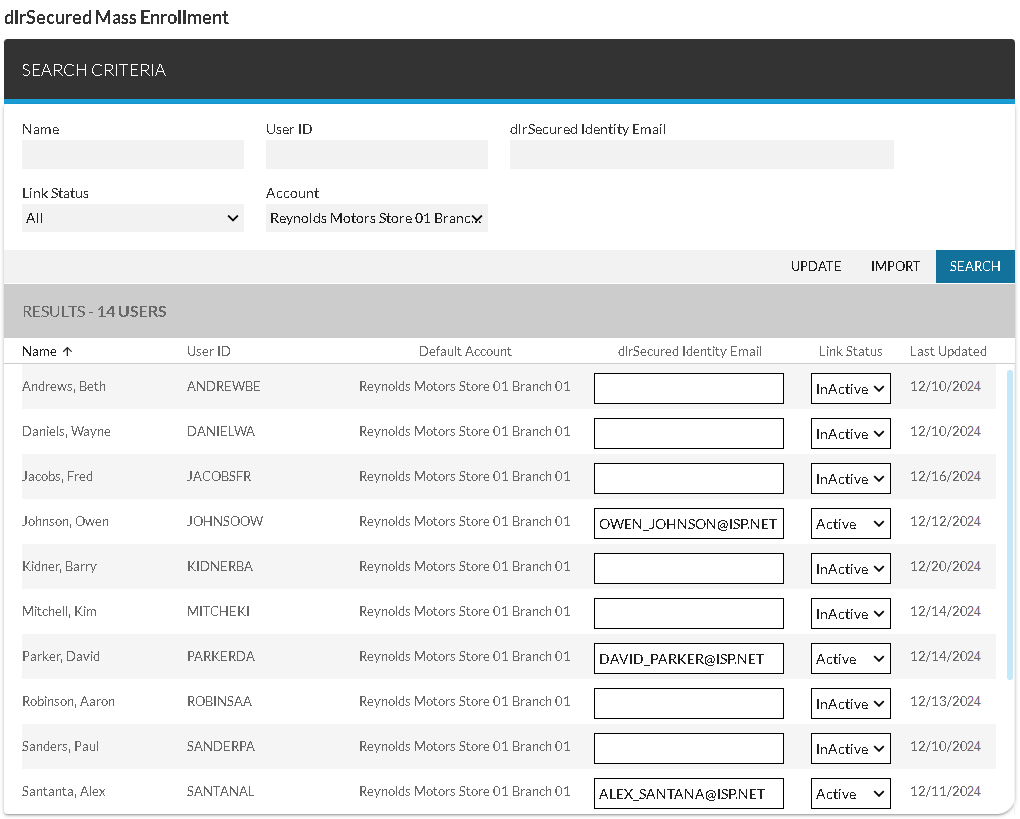Focus the Name search field
Image resolution: width=1020 pixels, height=819 pixels.
133,155
